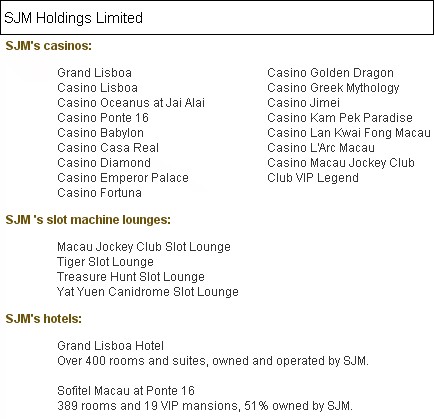Choose the Casino Babylon entry
This screenshot has width=434, height=419.
pos(100,133)
